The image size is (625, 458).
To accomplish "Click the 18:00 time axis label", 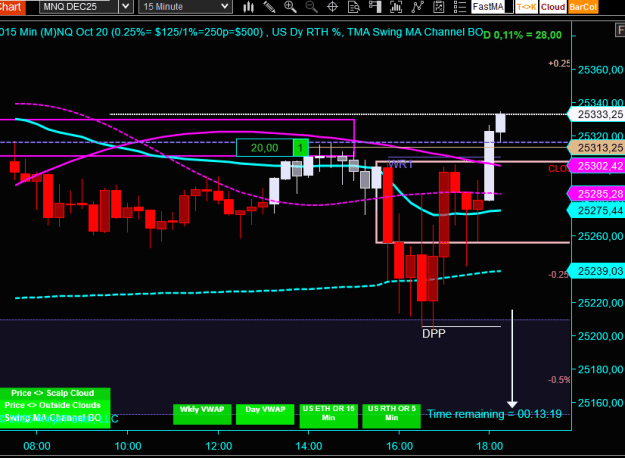I will pos(490,446).
